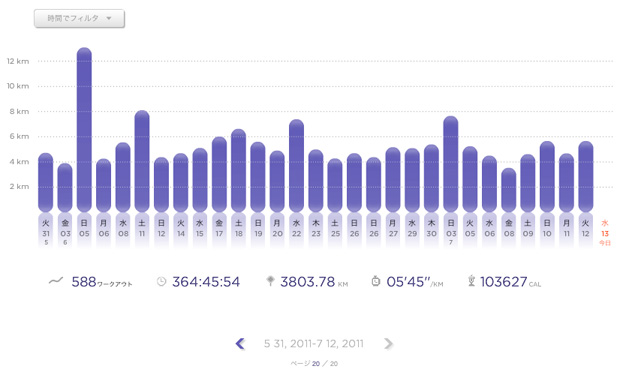The height and width of the screenshot is (372, 620).
Task: Click the dropdown arrow on the filter button
Action: click(109, 19)
